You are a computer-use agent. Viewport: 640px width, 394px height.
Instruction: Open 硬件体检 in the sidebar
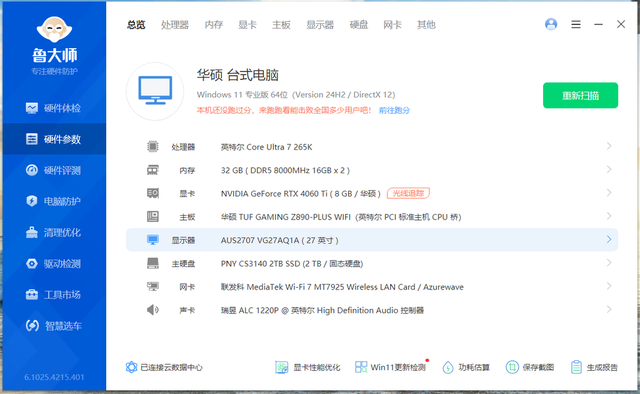tap(53, 108)
